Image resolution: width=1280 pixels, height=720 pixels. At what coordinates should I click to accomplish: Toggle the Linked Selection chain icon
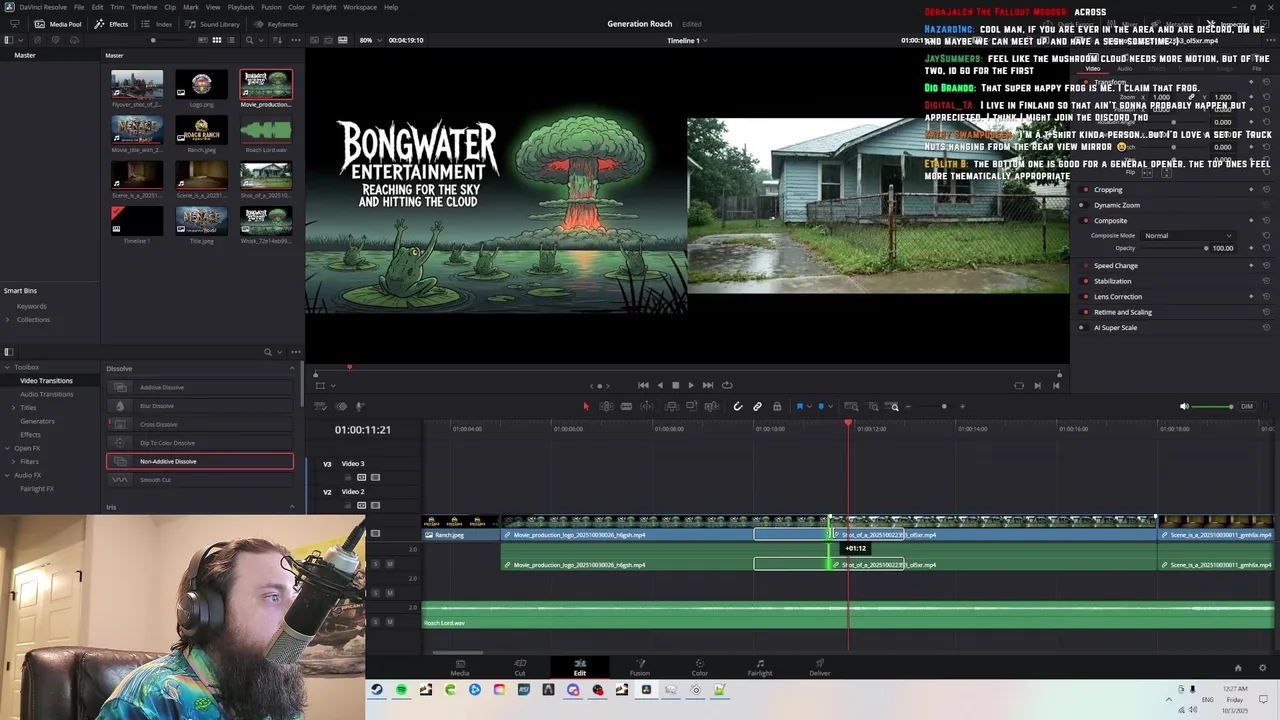[x=757, y=406]
